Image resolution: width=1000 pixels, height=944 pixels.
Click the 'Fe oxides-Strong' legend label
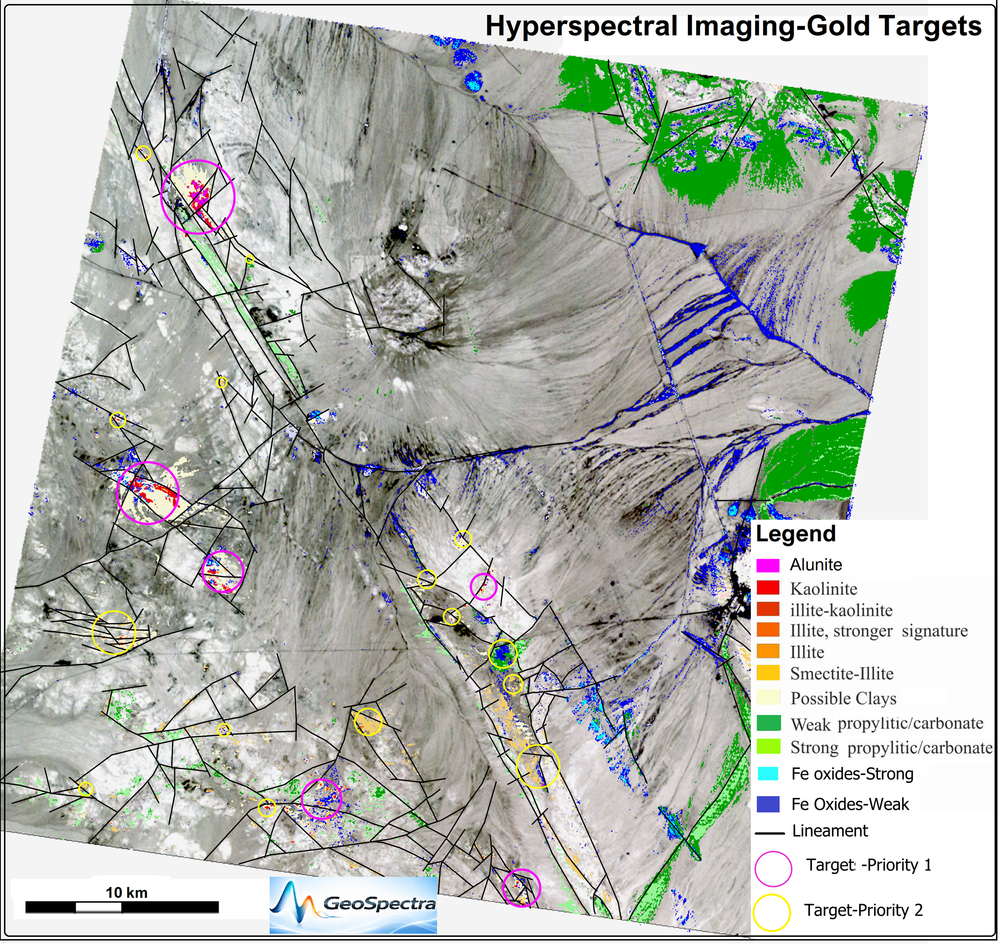852,774
